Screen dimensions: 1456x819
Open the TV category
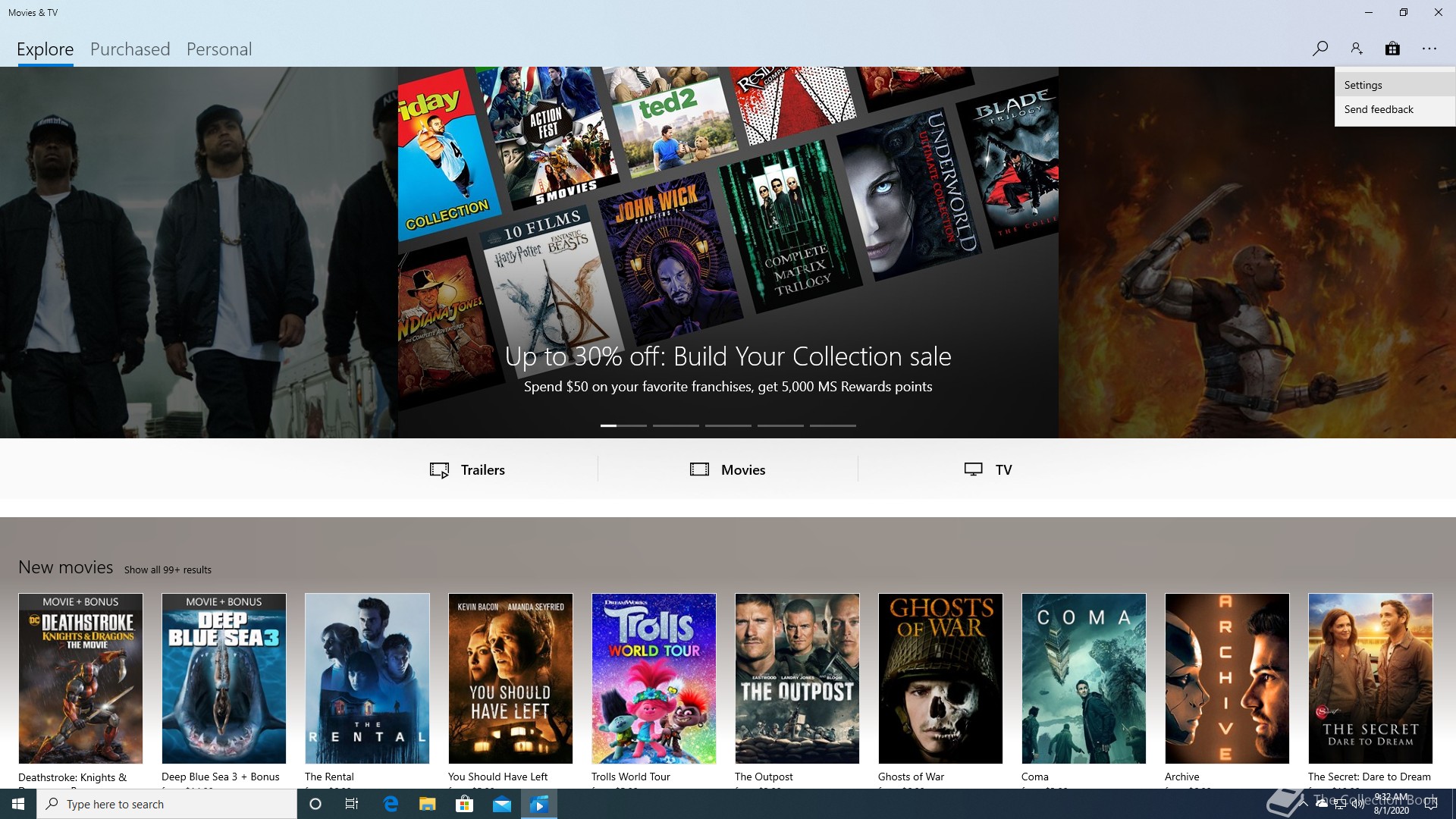tap(988, 469)
